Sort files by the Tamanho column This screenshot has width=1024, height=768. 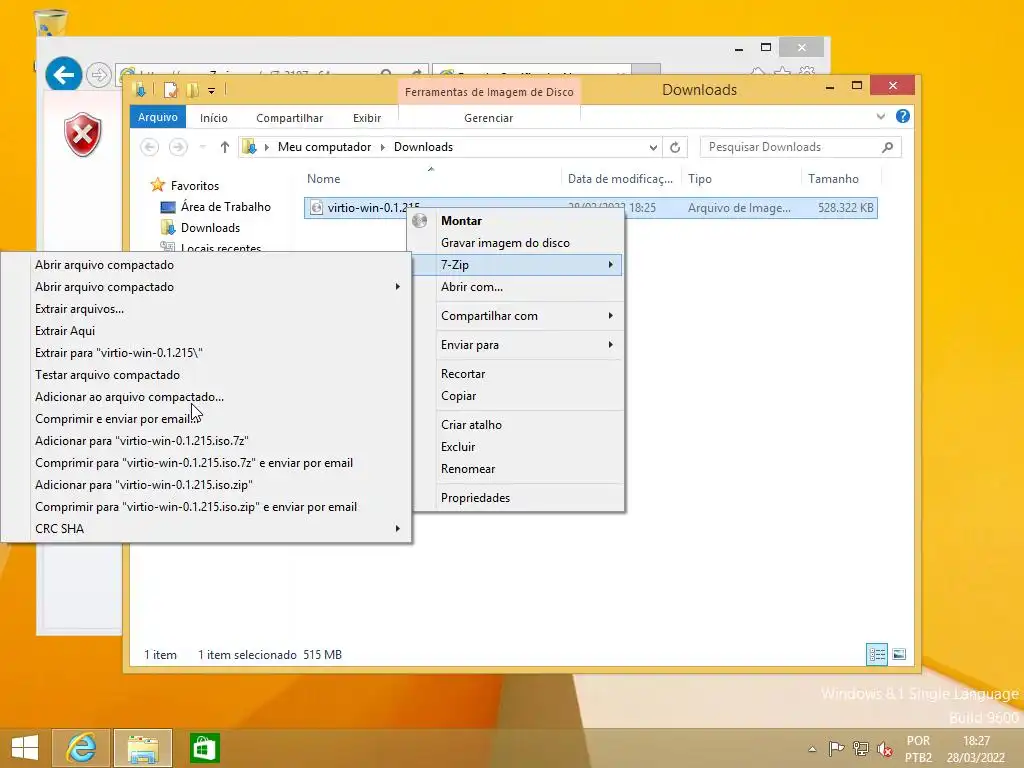833,178
